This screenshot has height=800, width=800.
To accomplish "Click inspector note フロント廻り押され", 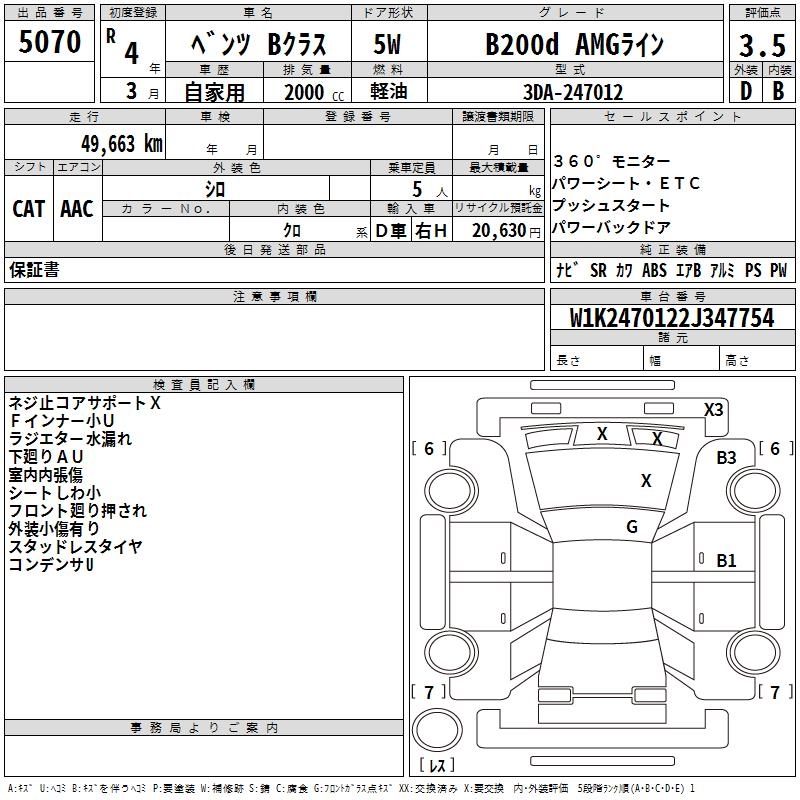I will pos(78,511).
